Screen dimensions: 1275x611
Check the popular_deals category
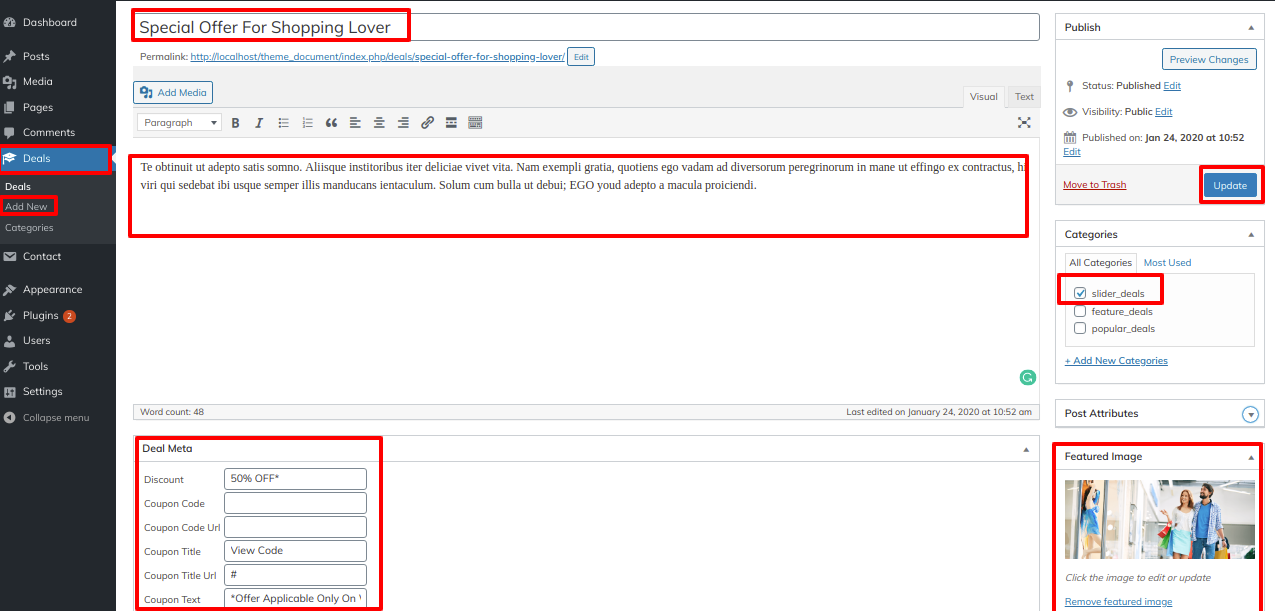tap(1080, 329)
